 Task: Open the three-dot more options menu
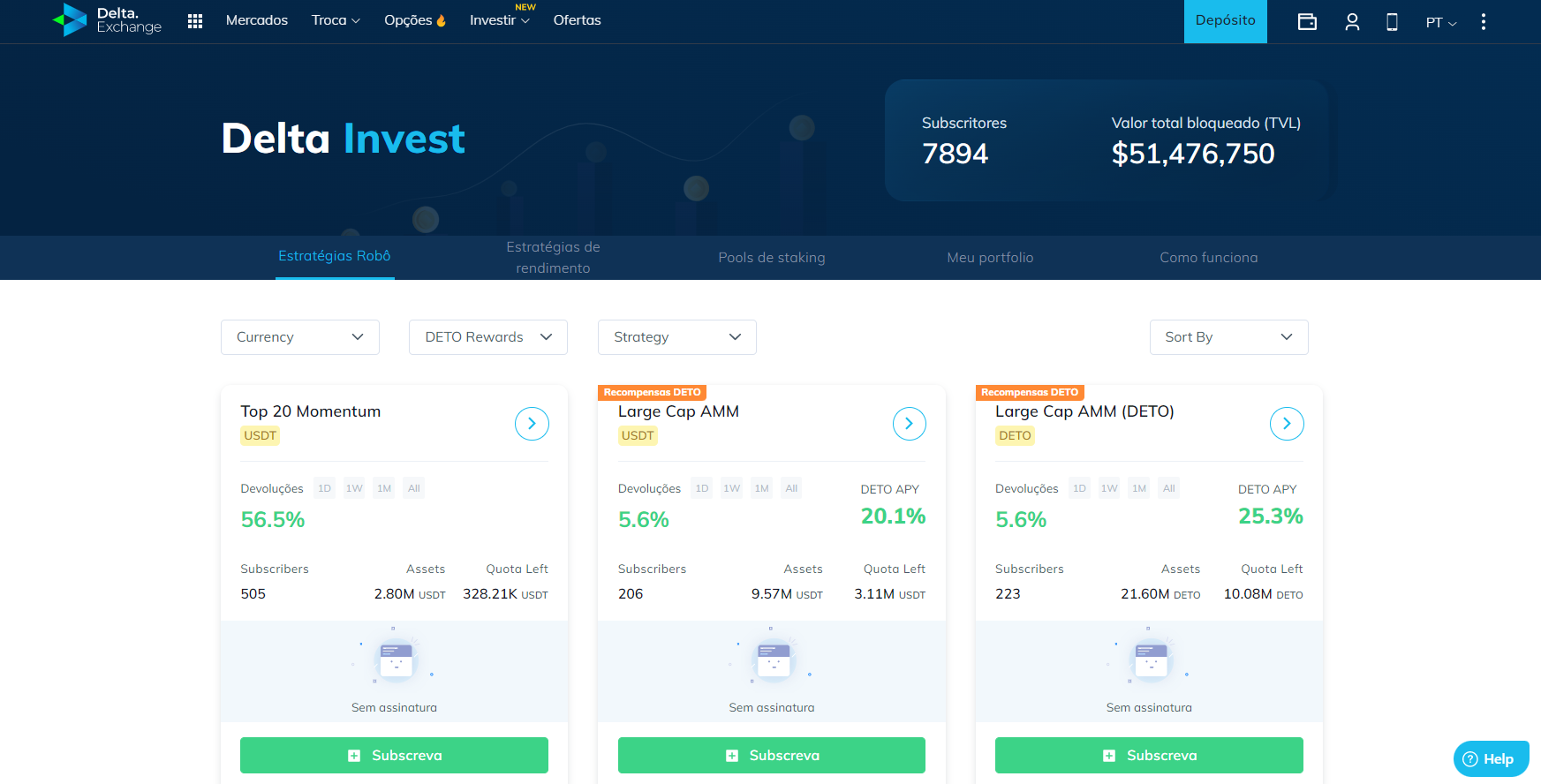point(1484,21)
